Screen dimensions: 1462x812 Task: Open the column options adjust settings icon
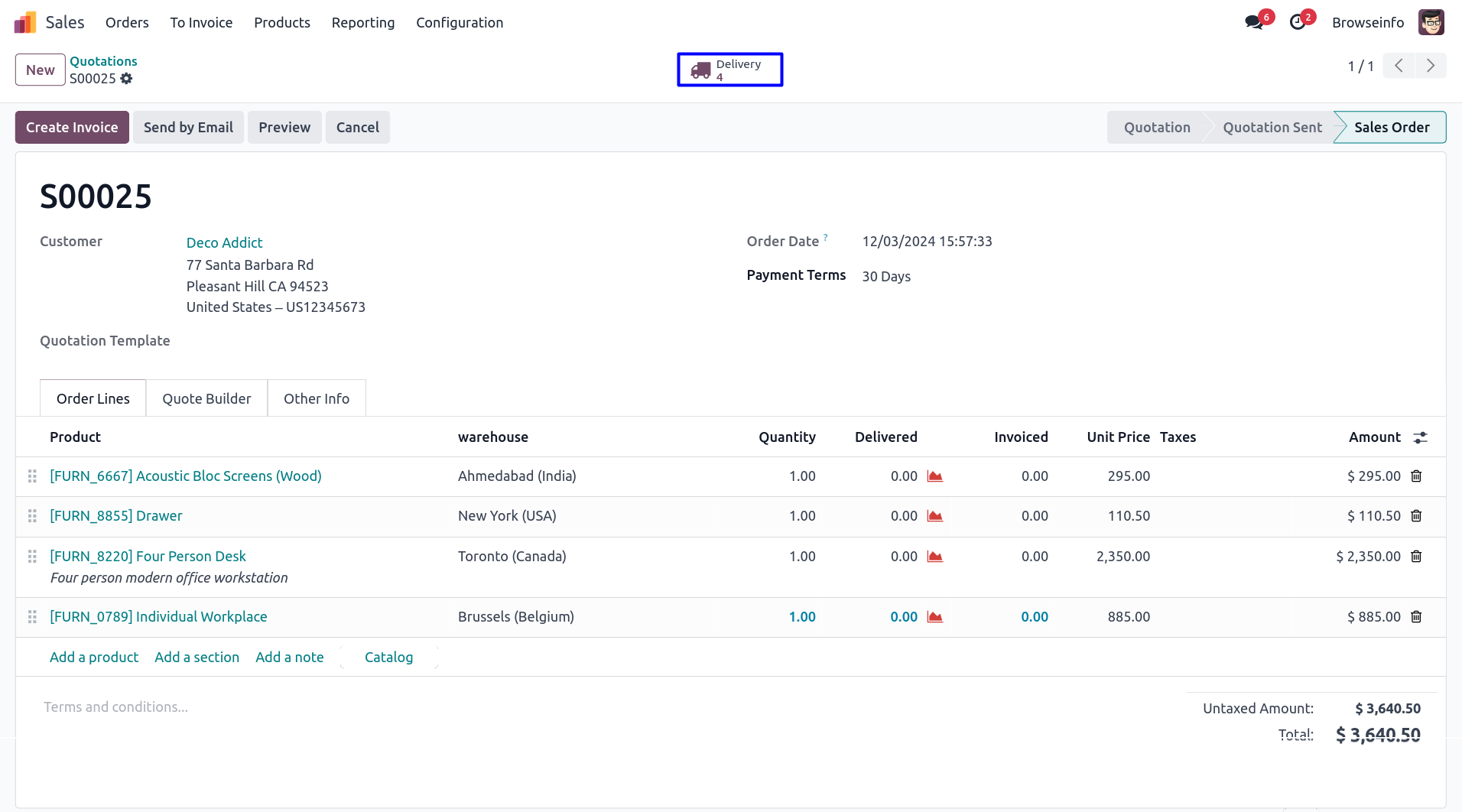coord(1420,437)
